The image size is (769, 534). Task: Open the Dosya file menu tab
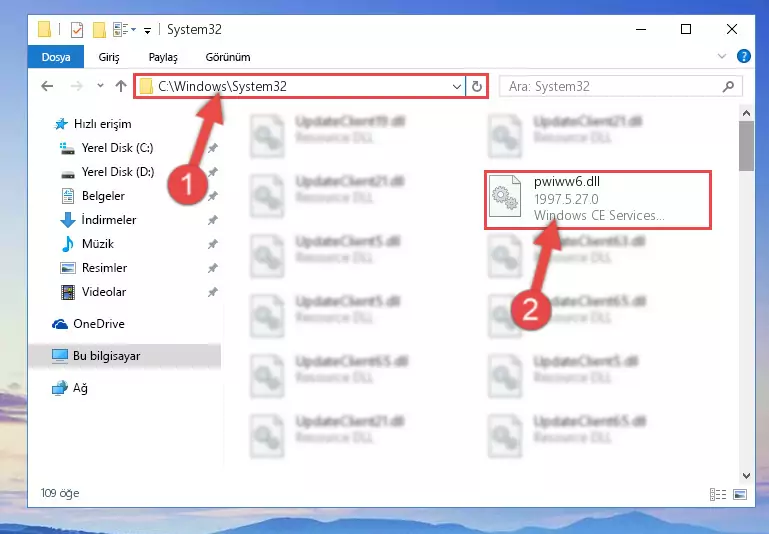(56, 57)
